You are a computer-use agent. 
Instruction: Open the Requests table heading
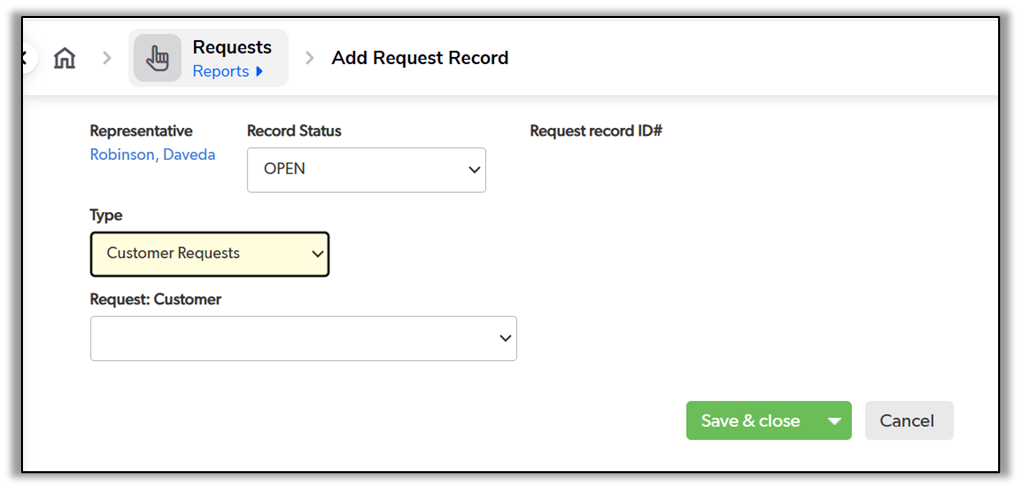[232, 47]
